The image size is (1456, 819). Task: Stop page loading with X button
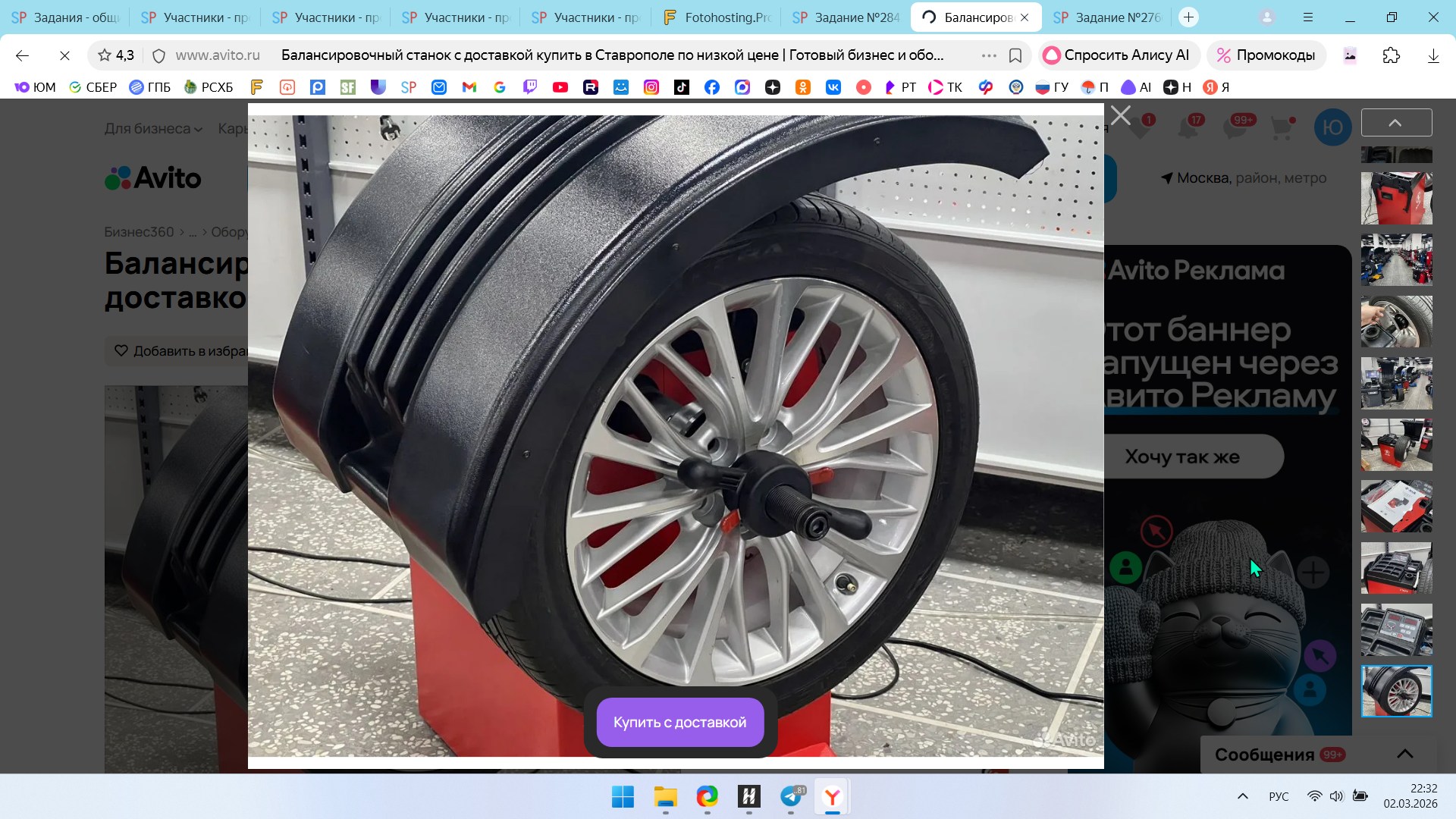tap(64, 55)
